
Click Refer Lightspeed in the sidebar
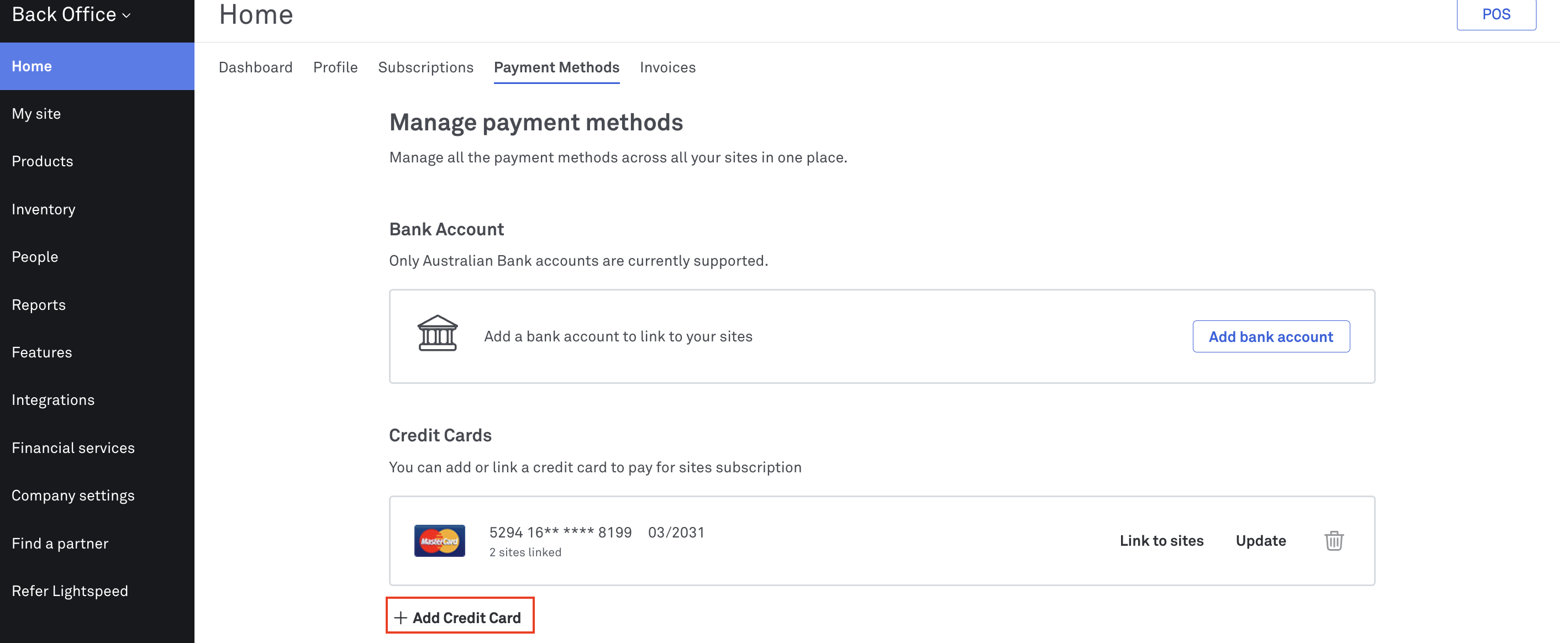[70, 591]
